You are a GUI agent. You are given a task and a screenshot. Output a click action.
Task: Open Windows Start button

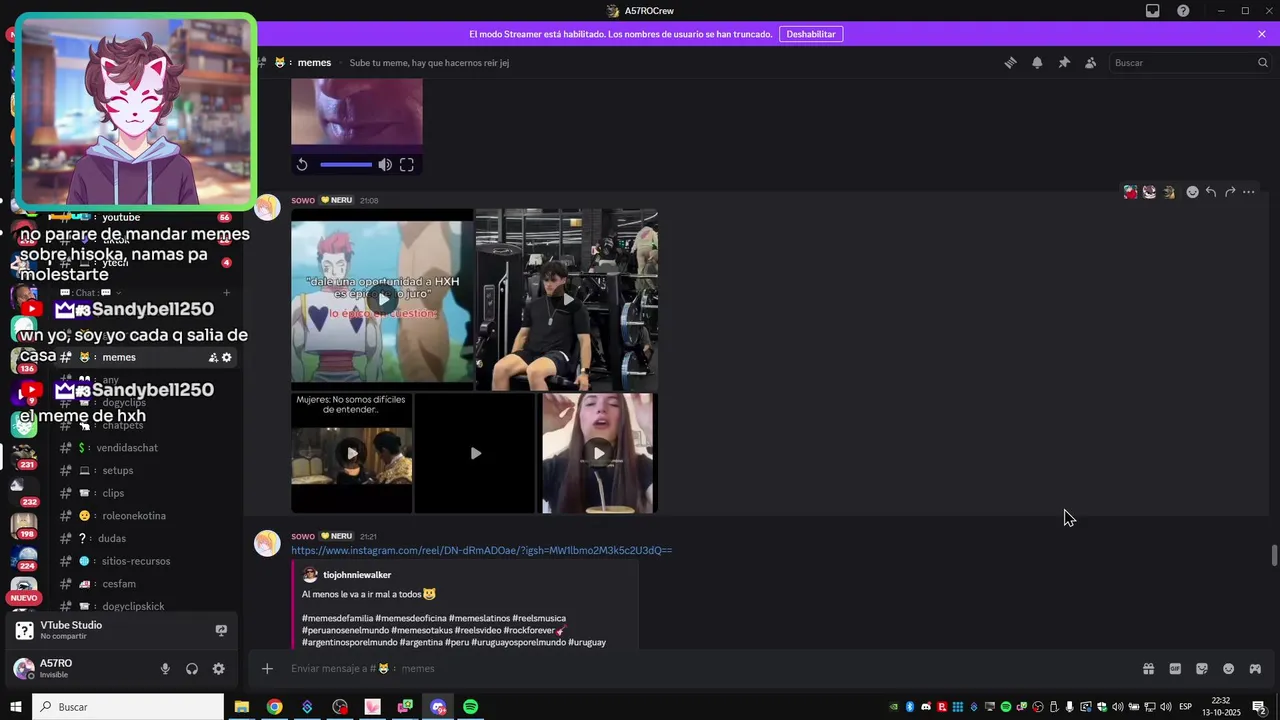coord(16,707)
